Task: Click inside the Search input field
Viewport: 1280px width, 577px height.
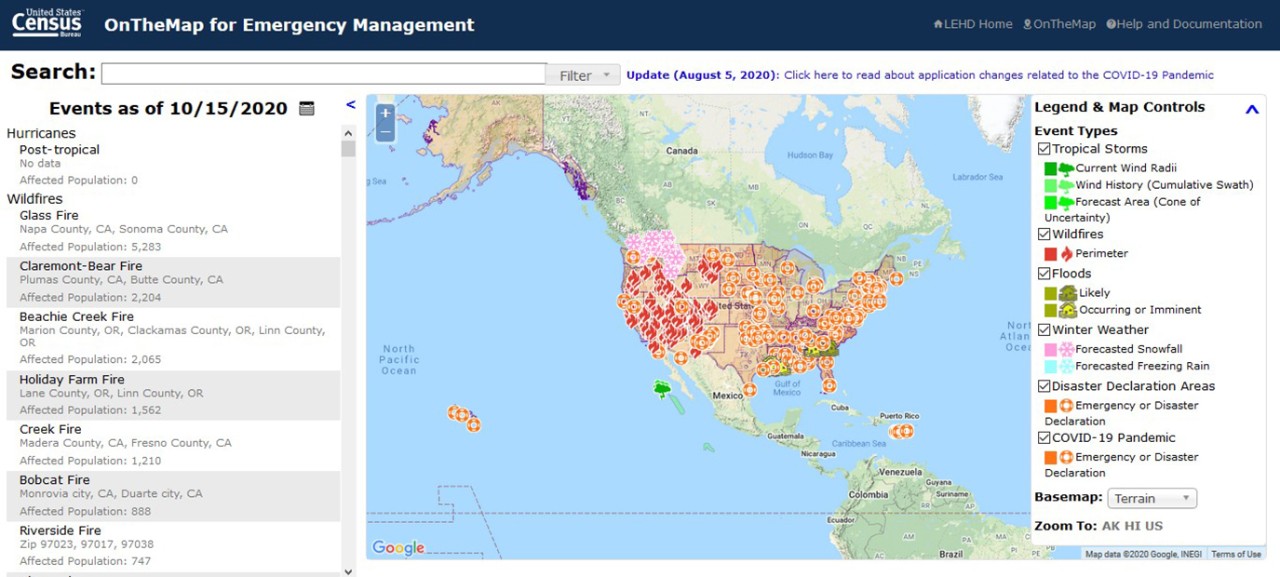Action: 320,72
